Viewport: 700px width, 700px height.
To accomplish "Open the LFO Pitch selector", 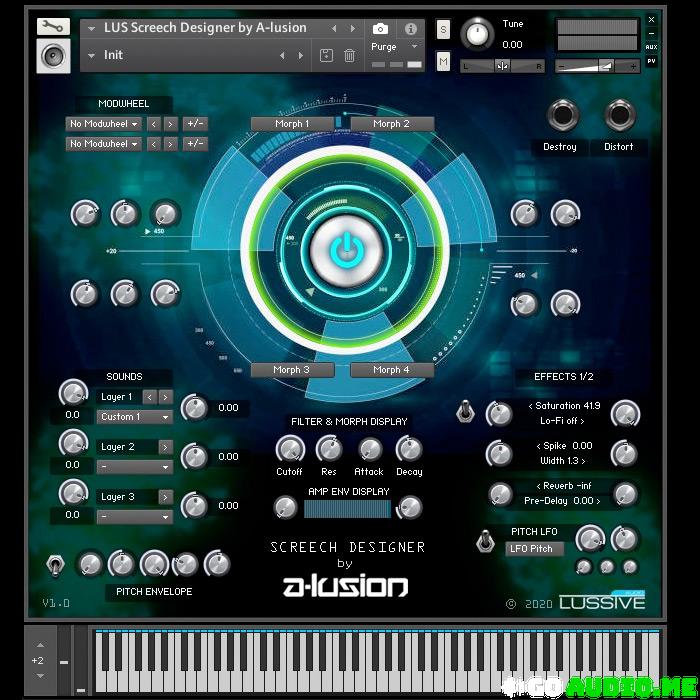I will [534, 549].
